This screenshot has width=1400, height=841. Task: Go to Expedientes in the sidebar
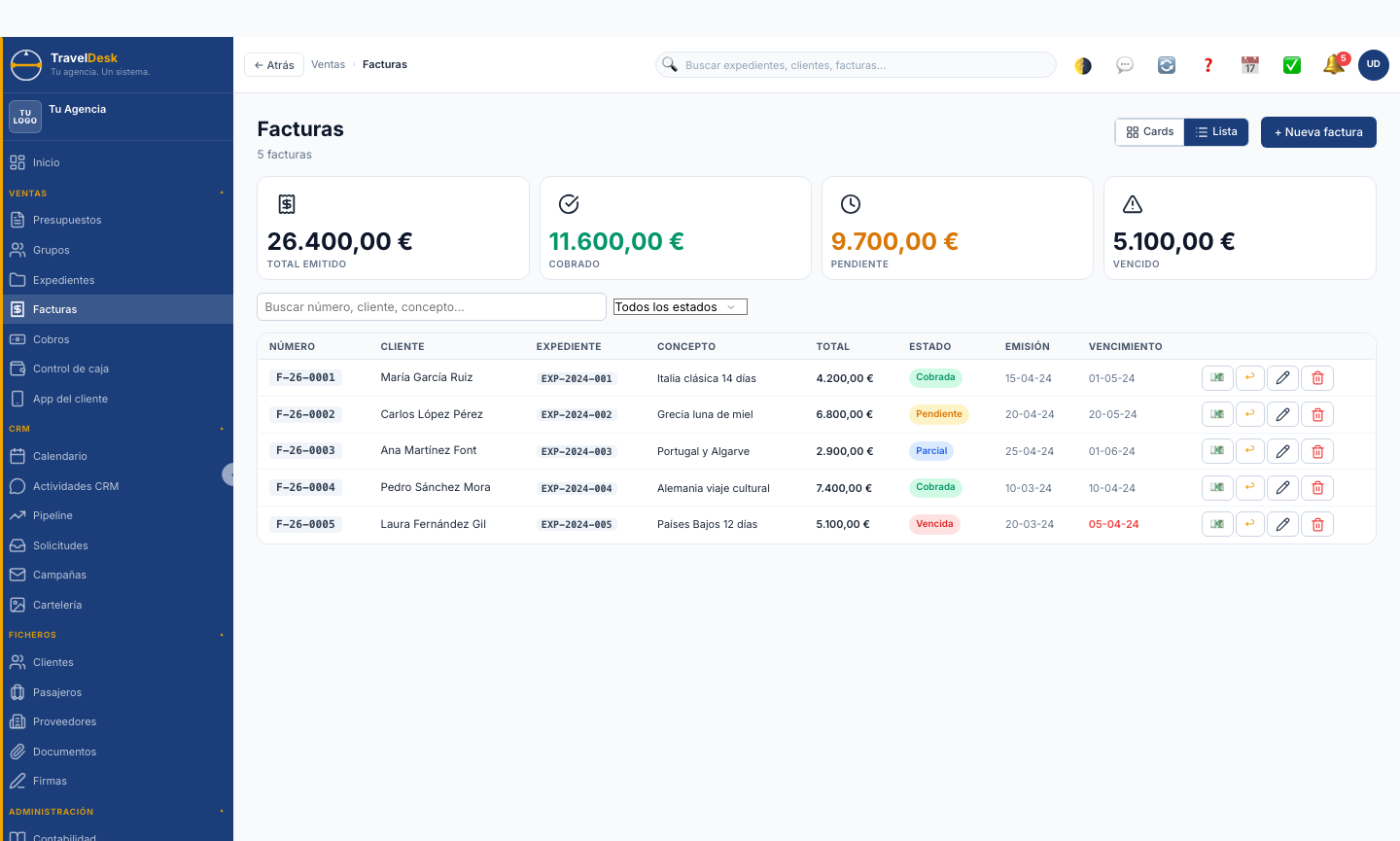(117, 280)
